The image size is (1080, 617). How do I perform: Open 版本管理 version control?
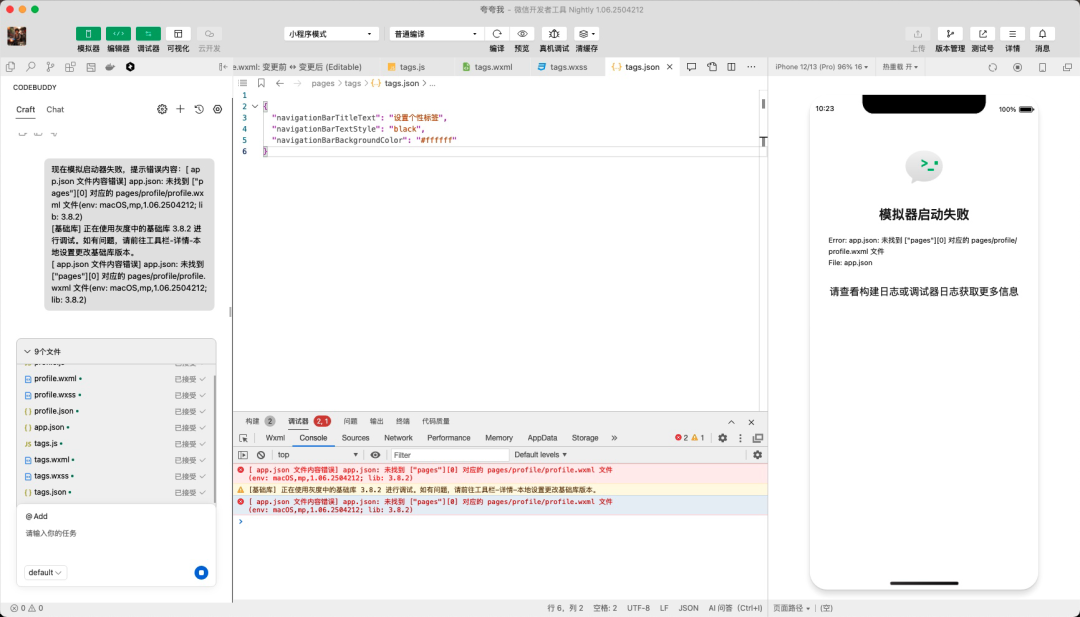[950, 34]
